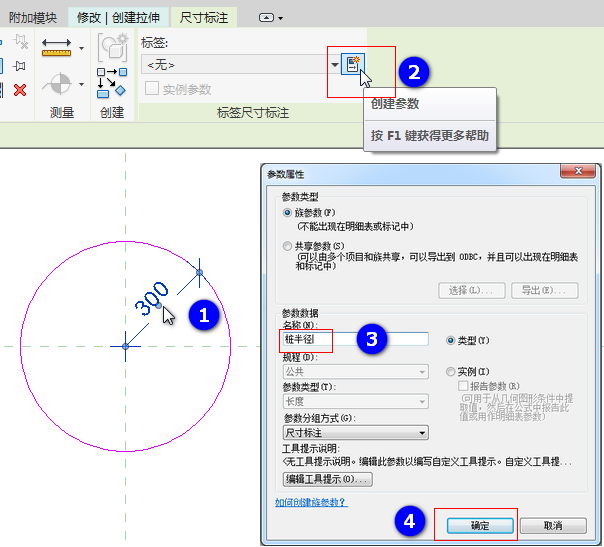Open the 参数分组方式 尺寸标注 dropdown

pyautogui.click(x=355, y=433)
